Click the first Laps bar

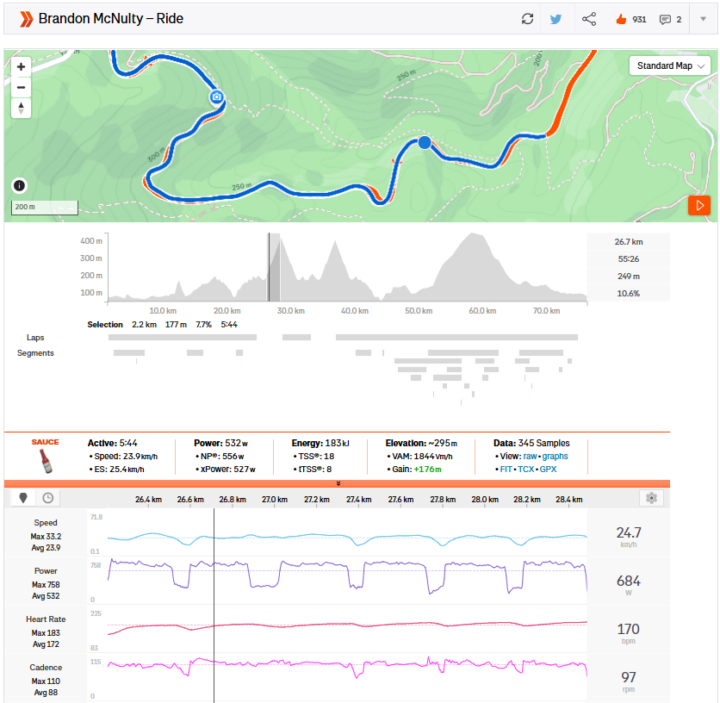click(184, 338)
